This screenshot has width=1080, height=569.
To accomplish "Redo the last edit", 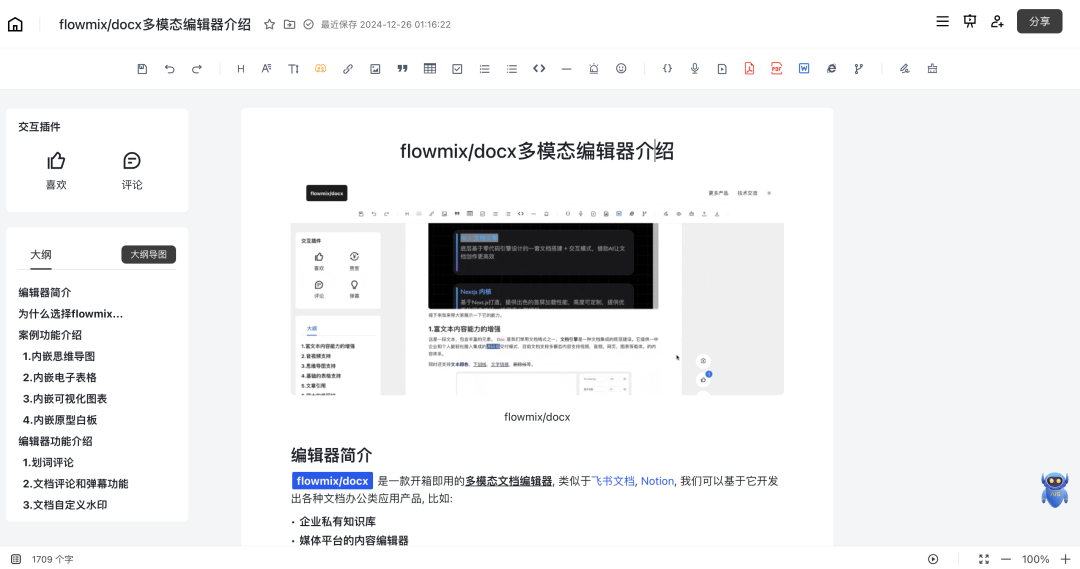I will (197, 69).
